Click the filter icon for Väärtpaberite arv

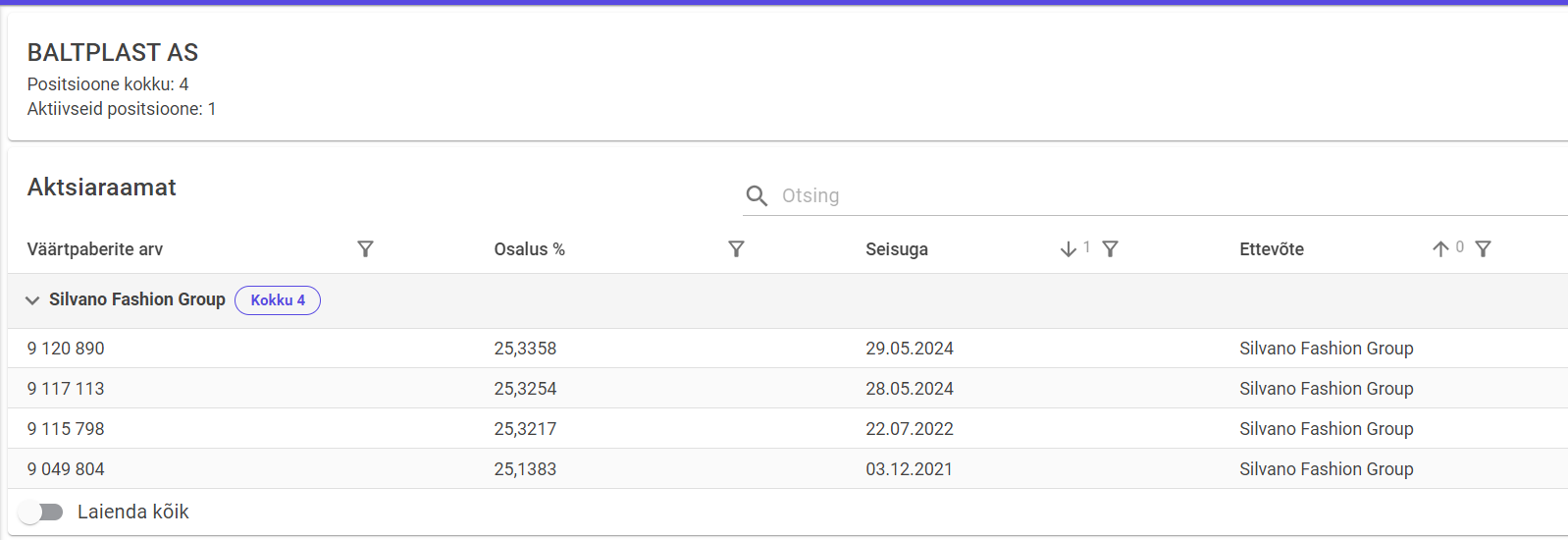click(365, 249)
